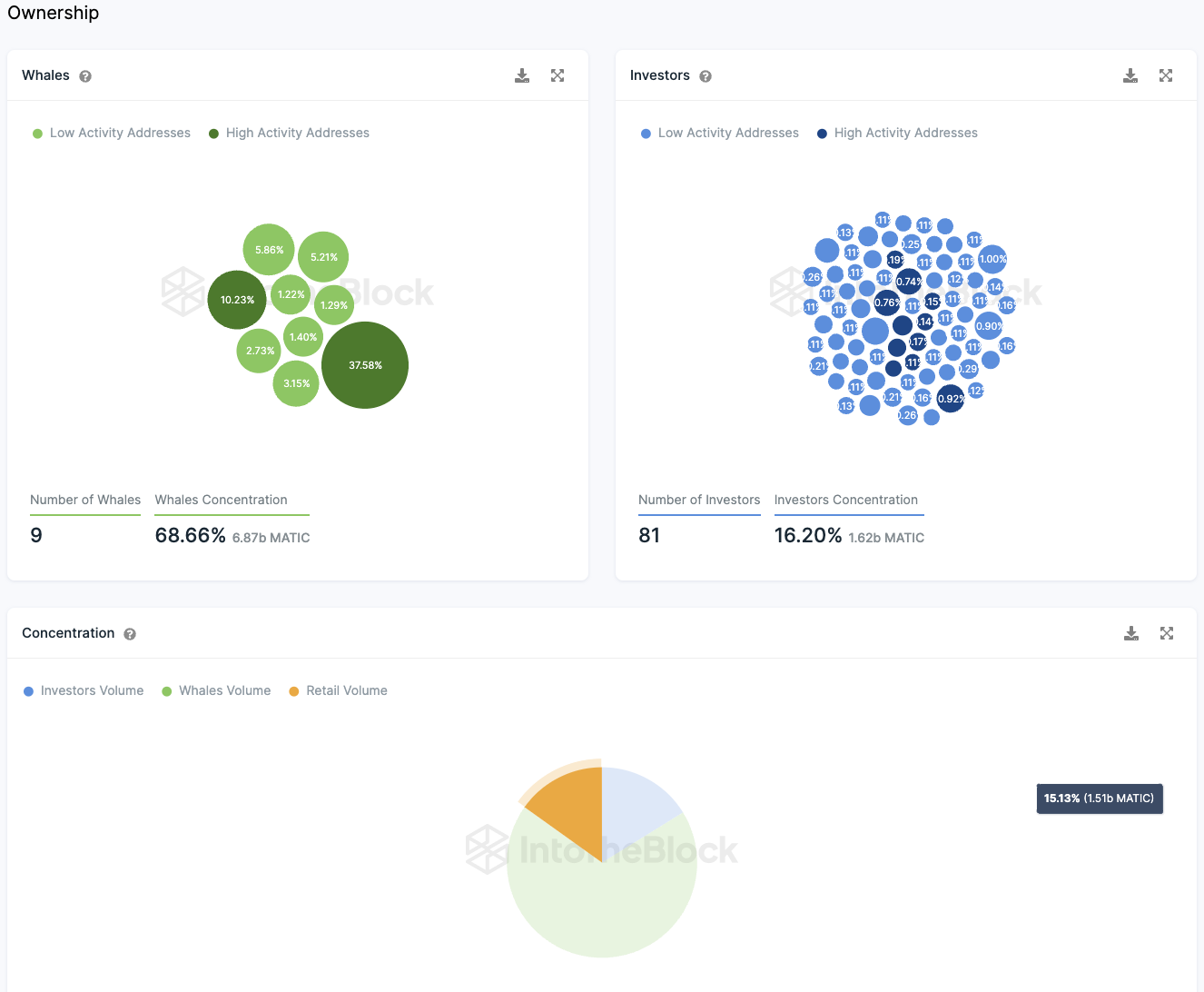Download the Whales chart data
Image resolution: width=1204 pixels, height=992 pixels.
(522, 75)
